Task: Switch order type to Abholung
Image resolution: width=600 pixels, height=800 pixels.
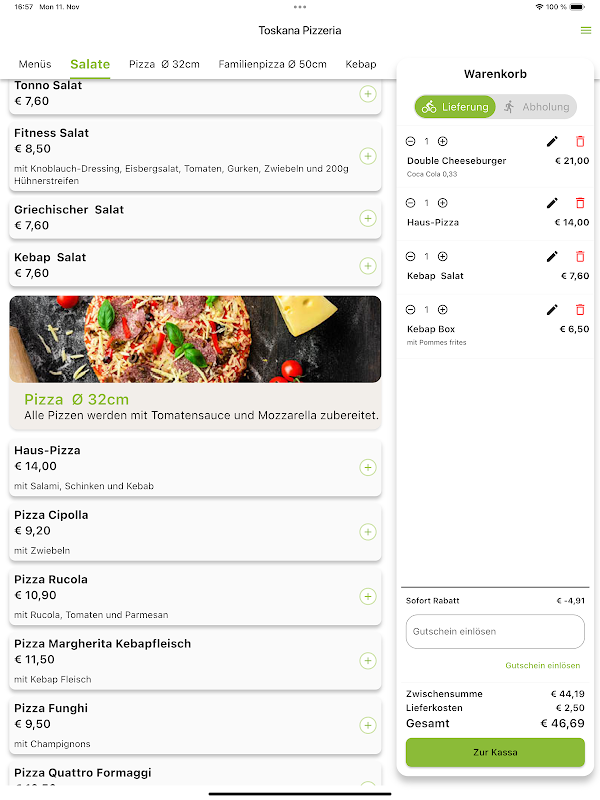Action: (x=536, y=107)
